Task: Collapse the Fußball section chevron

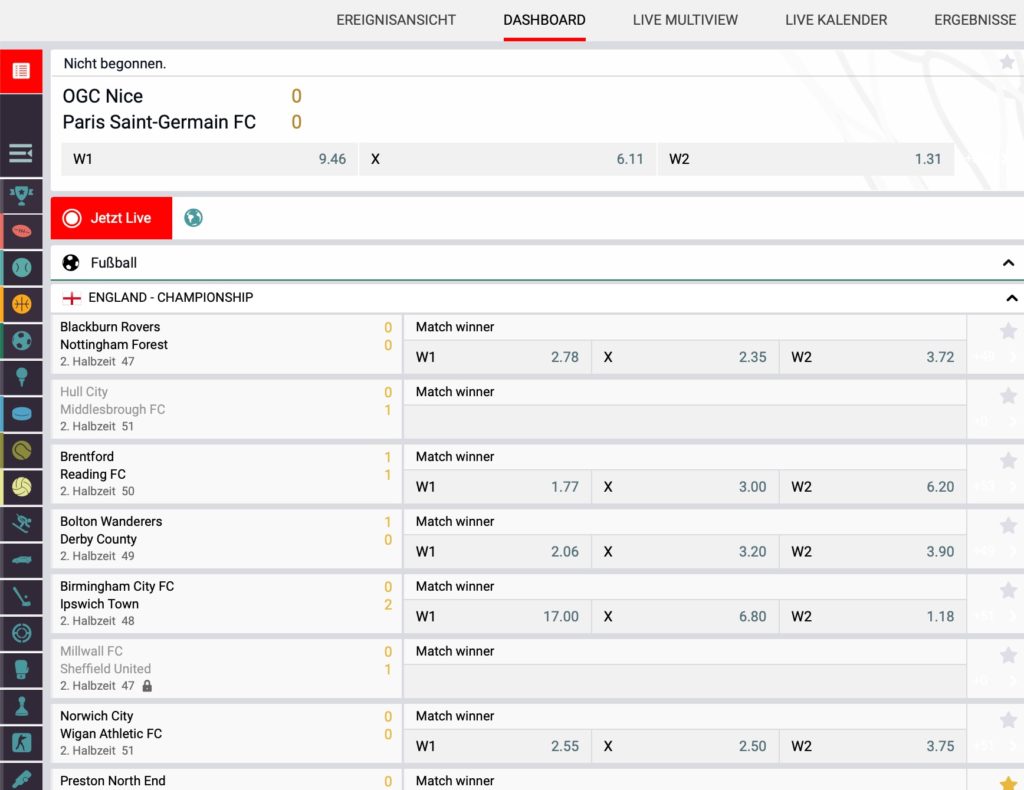Action: tap(1008, 262)
